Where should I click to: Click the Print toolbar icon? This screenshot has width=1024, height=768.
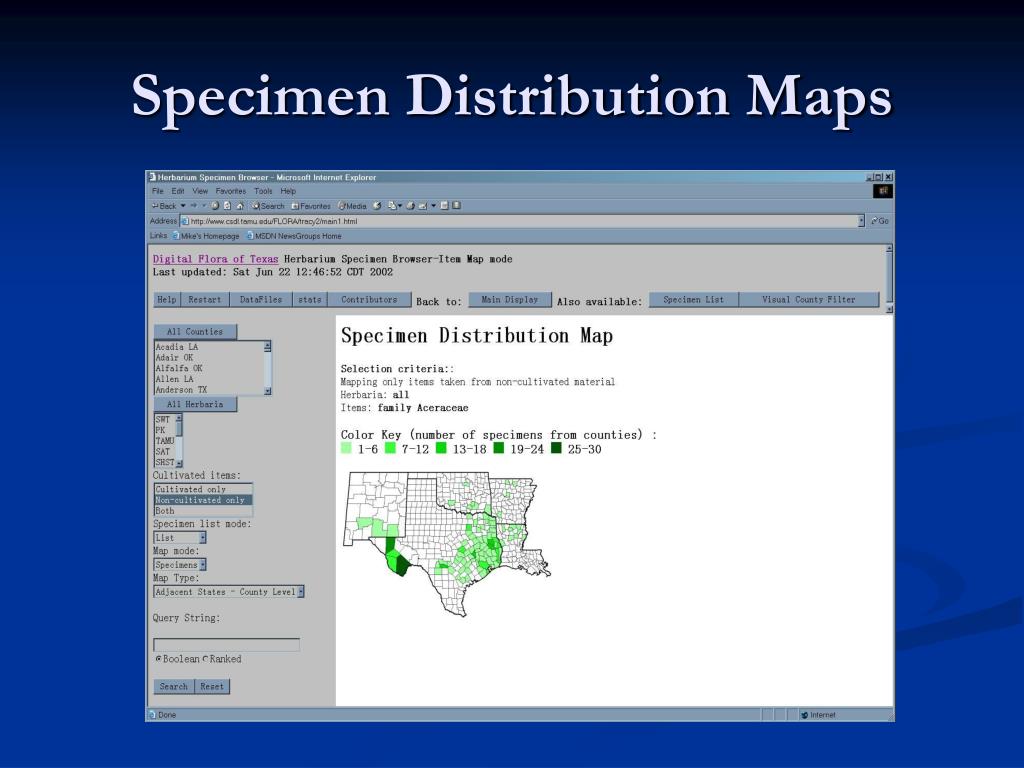pos(410,206)
